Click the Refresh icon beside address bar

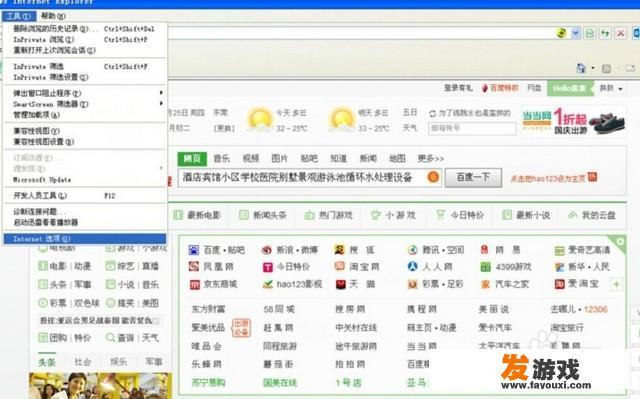coord(605,33)
